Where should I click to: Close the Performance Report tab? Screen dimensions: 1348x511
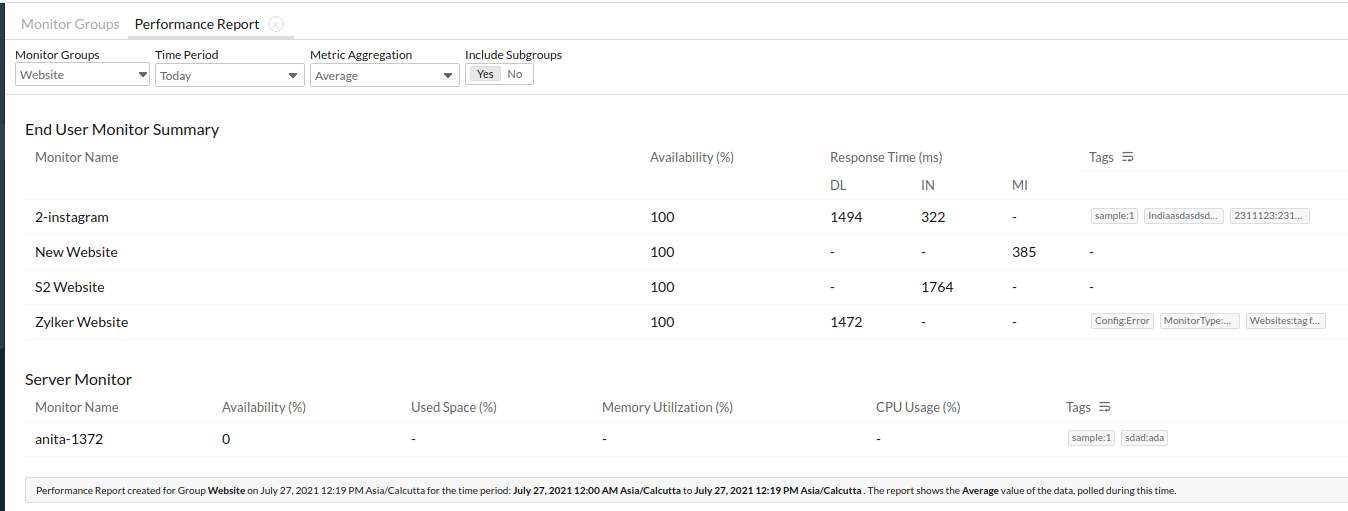tap(276, 24)
